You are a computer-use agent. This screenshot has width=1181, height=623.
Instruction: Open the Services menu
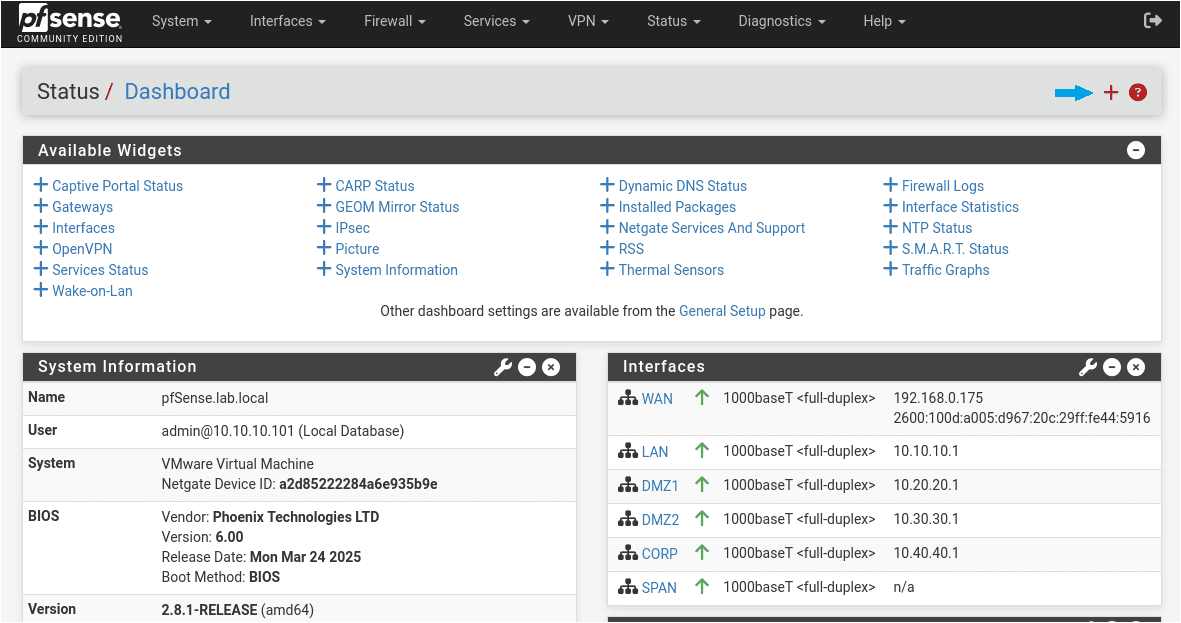coord(496,21)
